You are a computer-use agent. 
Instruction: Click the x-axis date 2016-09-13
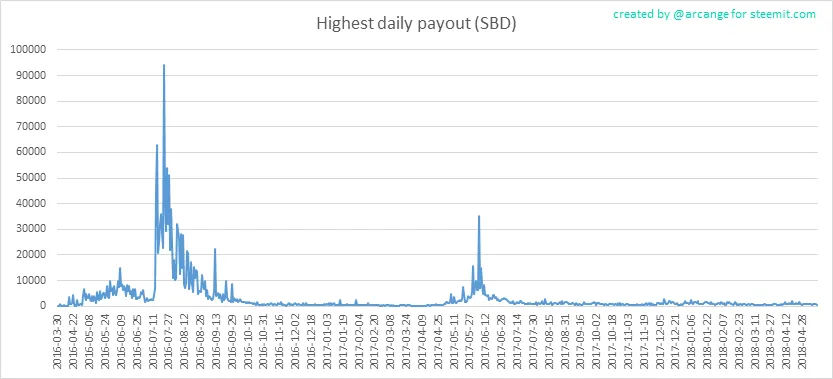coord(216,341)
